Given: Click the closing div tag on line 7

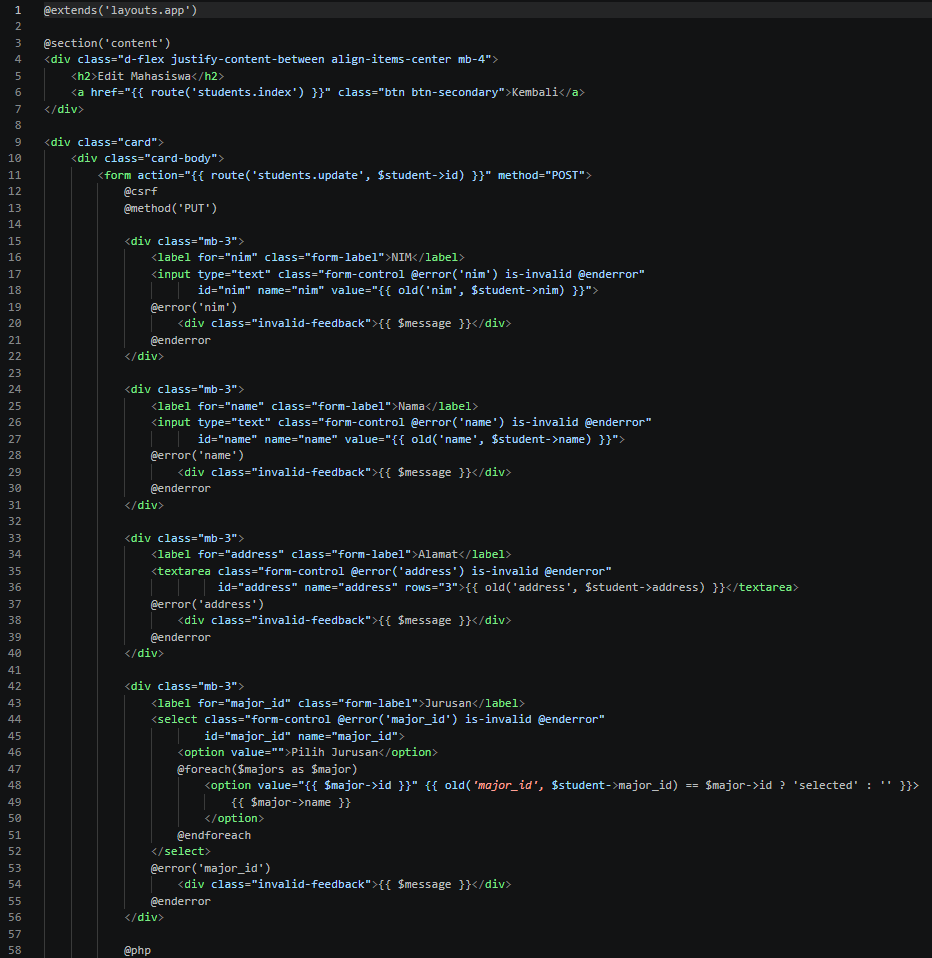Looking at the screenshot, I should click(64, 109).
